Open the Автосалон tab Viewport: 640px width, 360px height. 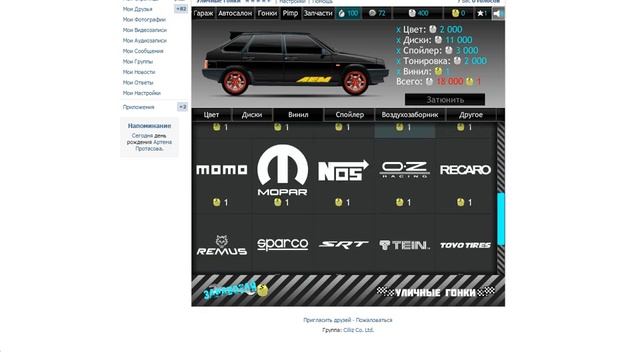click(x=235, y=13)
